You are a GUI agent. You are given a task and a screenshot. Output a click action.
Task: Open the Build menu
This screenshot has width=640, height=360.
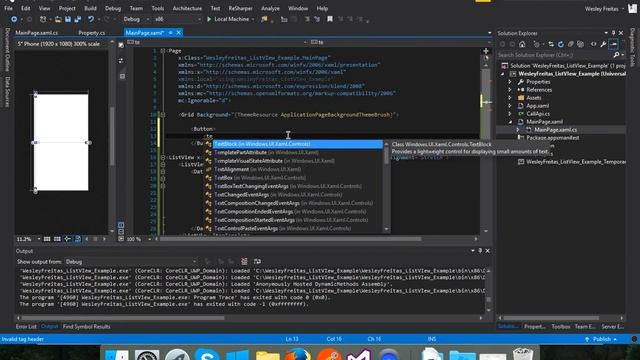point(90,8)
